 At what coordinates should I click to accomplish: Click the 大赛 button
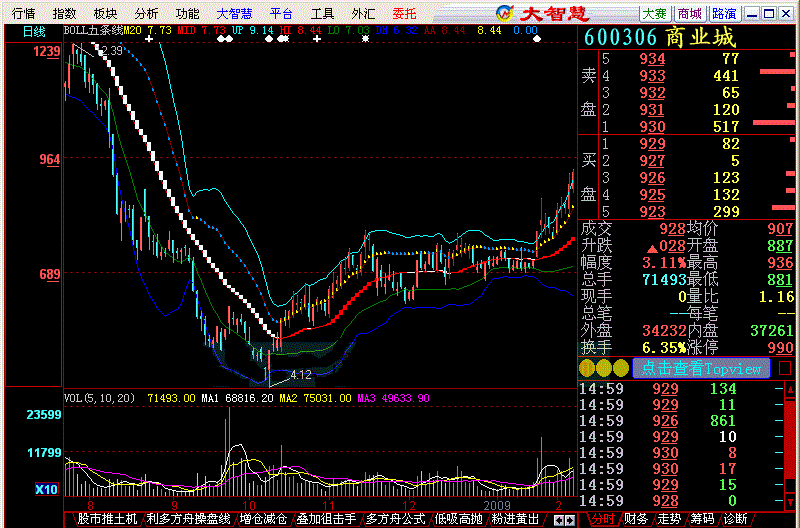click(655, 14)
